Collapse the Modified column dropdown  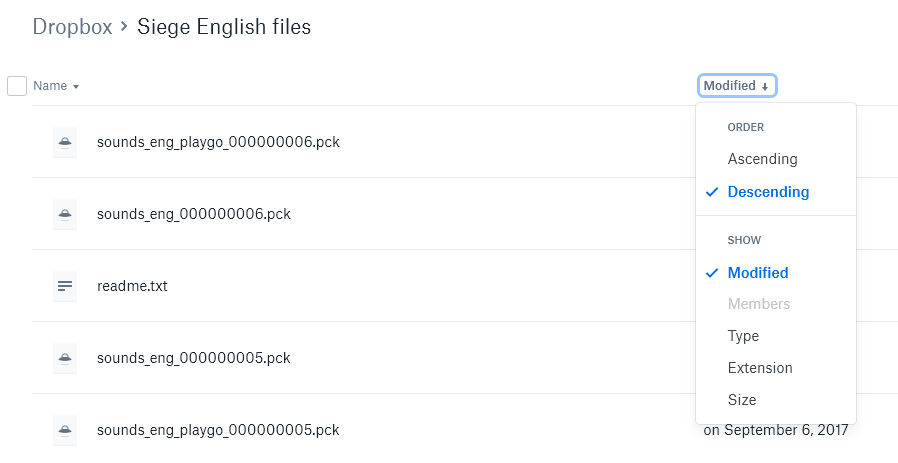pos(737,86)
